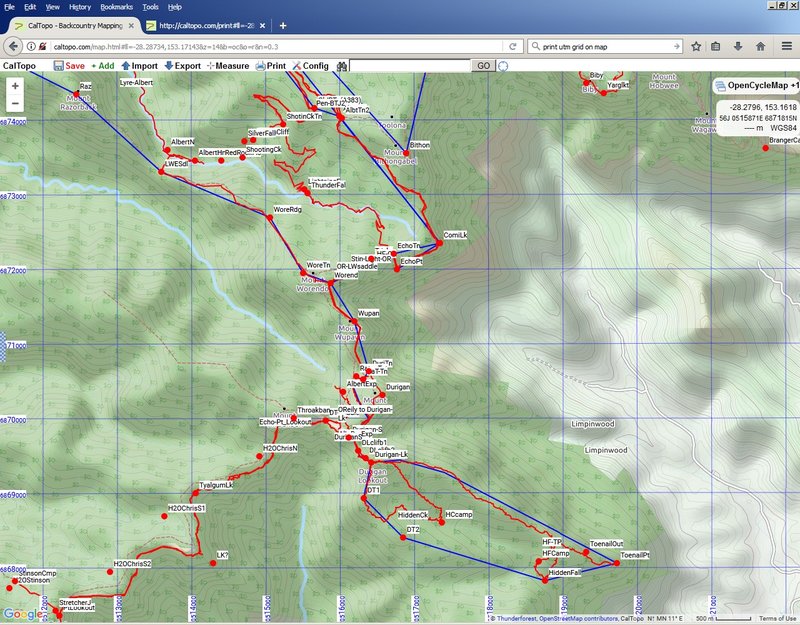Show site information icon
800x625 pixels.
click(31, 46)
